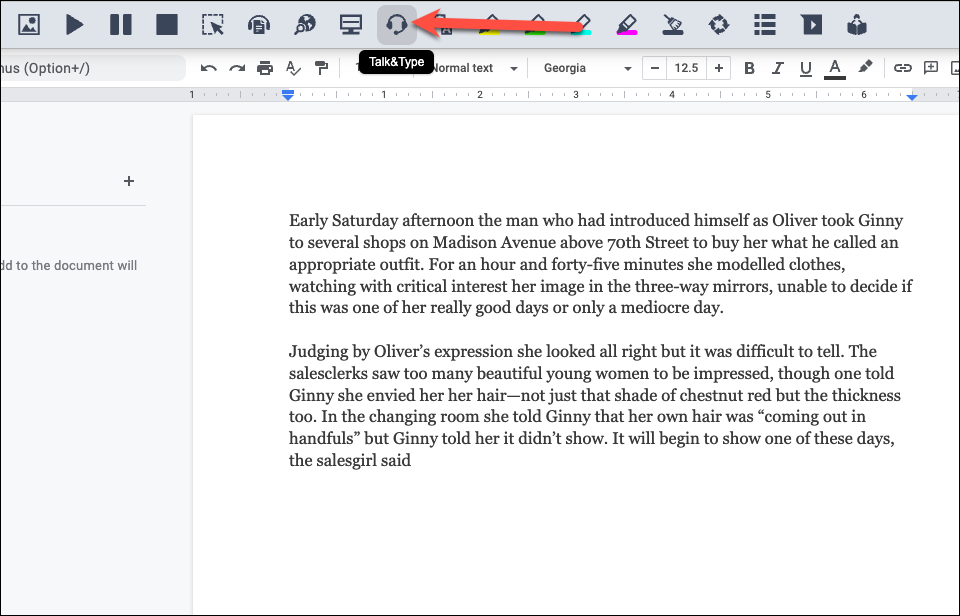
Task: Redo the last undone edit
Action: (237, 68)
